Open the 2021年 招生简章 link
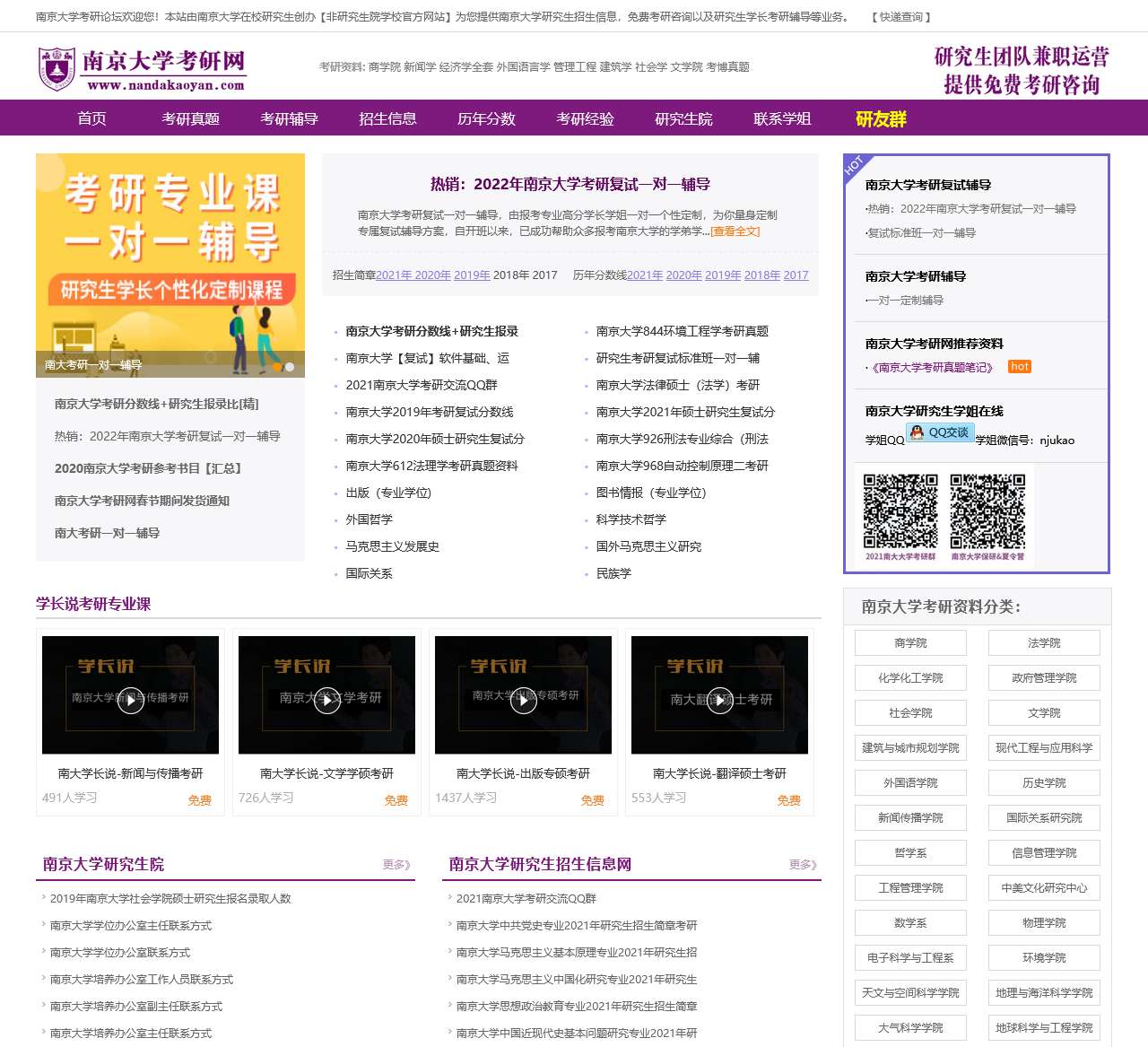This screenshot has width=1148, height=1047. (x=396, y=275)
